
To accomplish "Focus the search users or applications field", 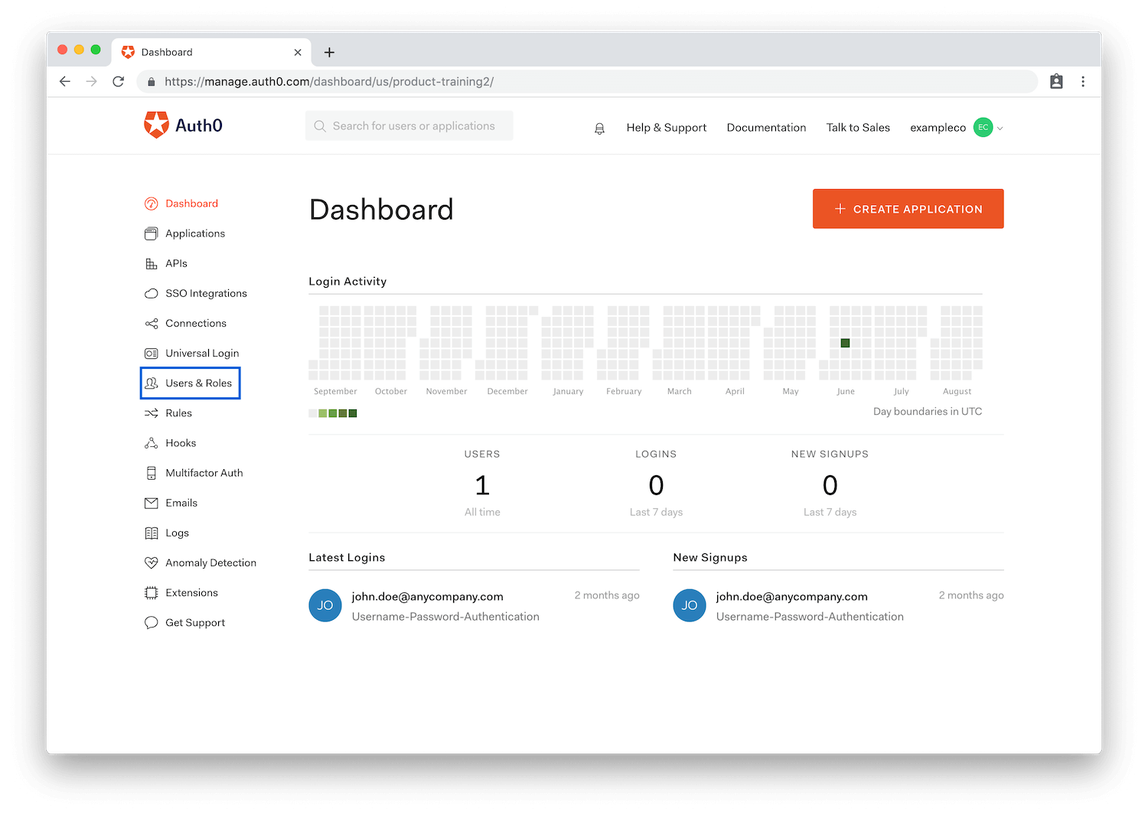I will 409,126.
